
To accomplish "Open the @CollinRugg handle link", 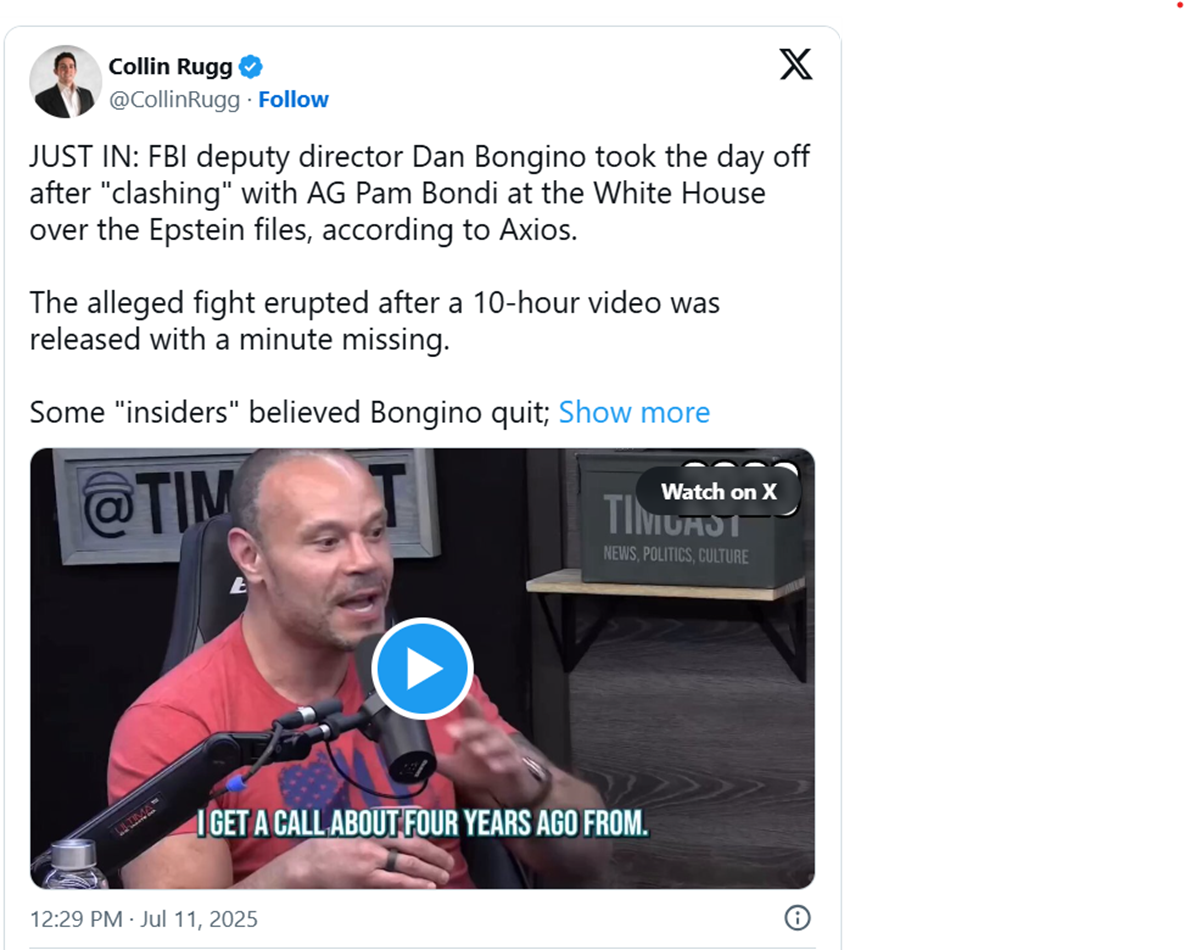I will (174, 100).
